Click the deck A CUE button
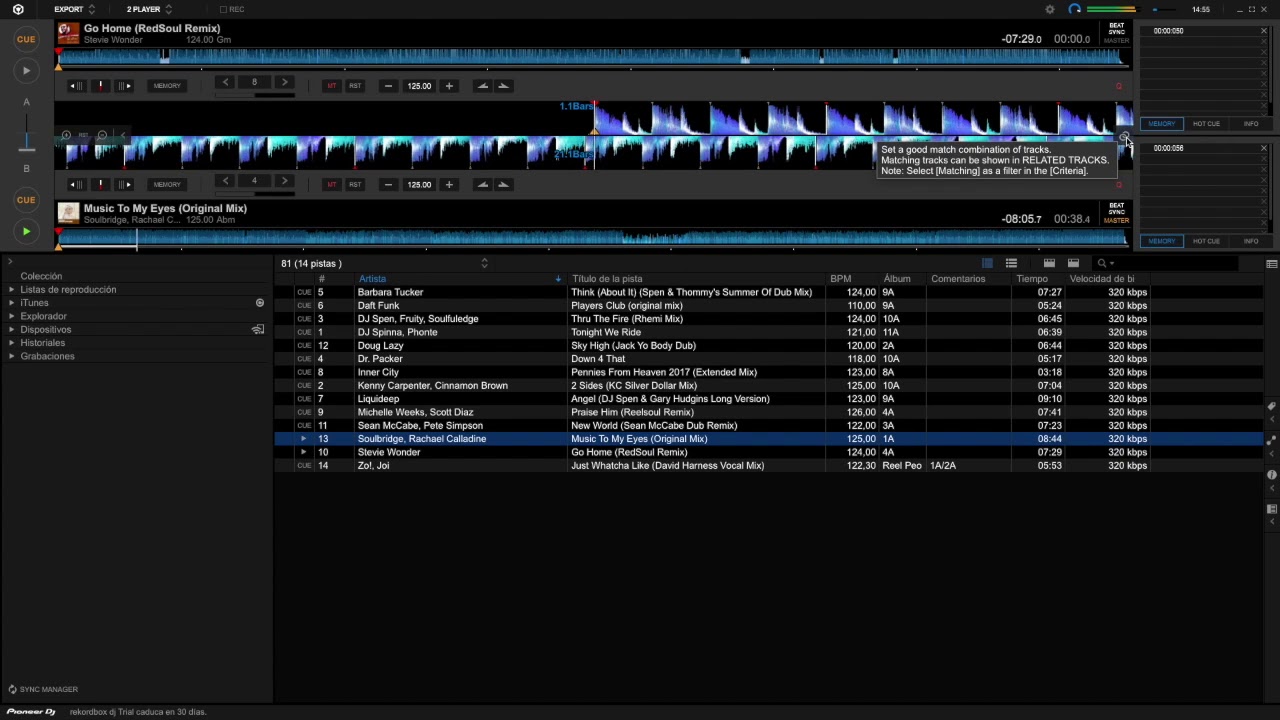 point(26,40)
